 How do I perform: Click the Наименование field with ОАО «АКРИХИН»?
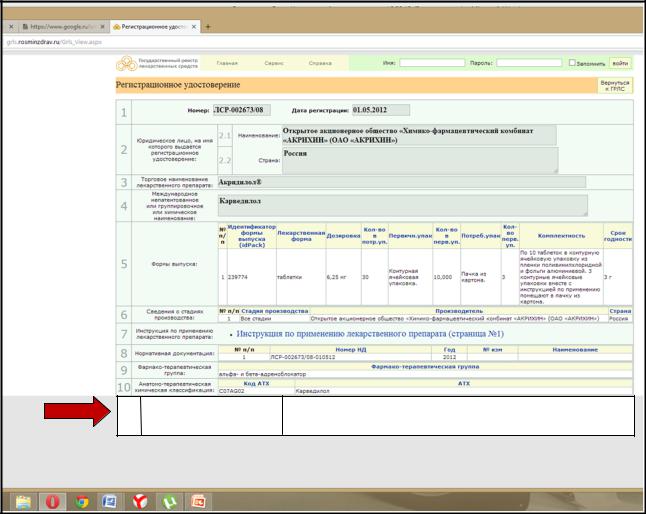pyautogui.click(x=419, y=136)
